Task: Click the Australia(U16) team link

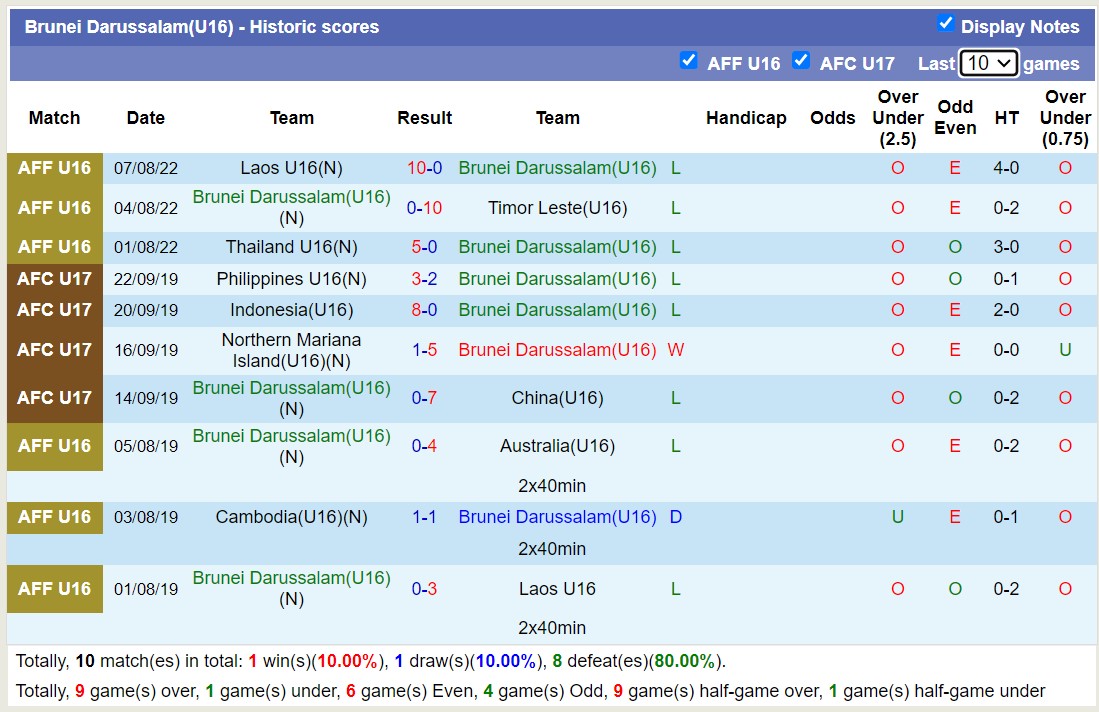Action: [557, 446]
